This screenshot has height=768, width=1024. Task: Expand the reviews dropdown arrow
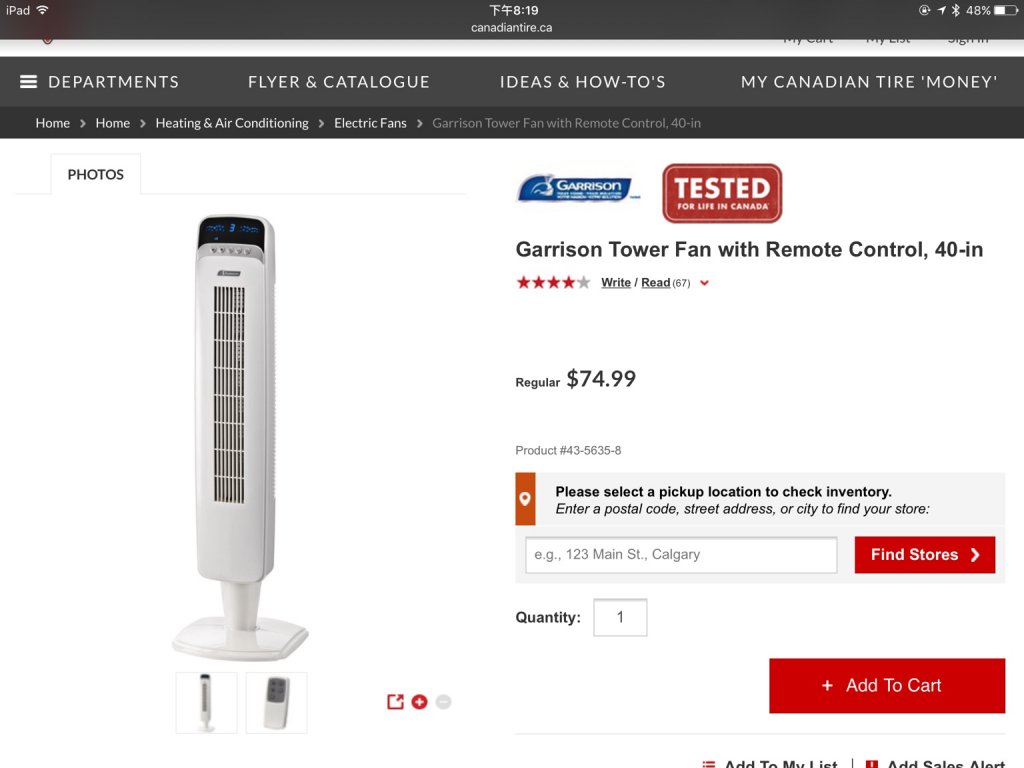coord(704,283)
